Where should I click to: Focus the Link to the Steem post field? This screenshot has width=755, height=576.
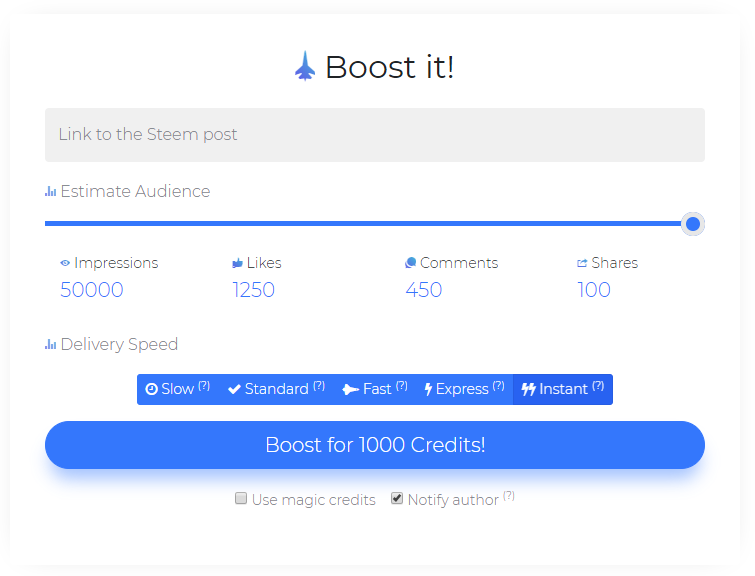[x=375, y=135]
